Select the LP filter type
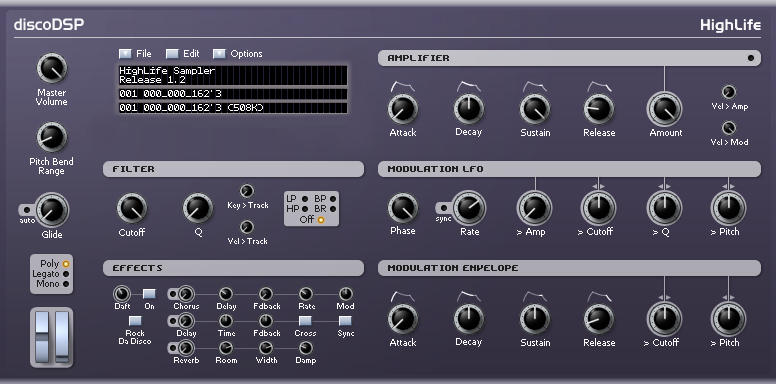Screen dimensions: 776x384 pos(305,199)
